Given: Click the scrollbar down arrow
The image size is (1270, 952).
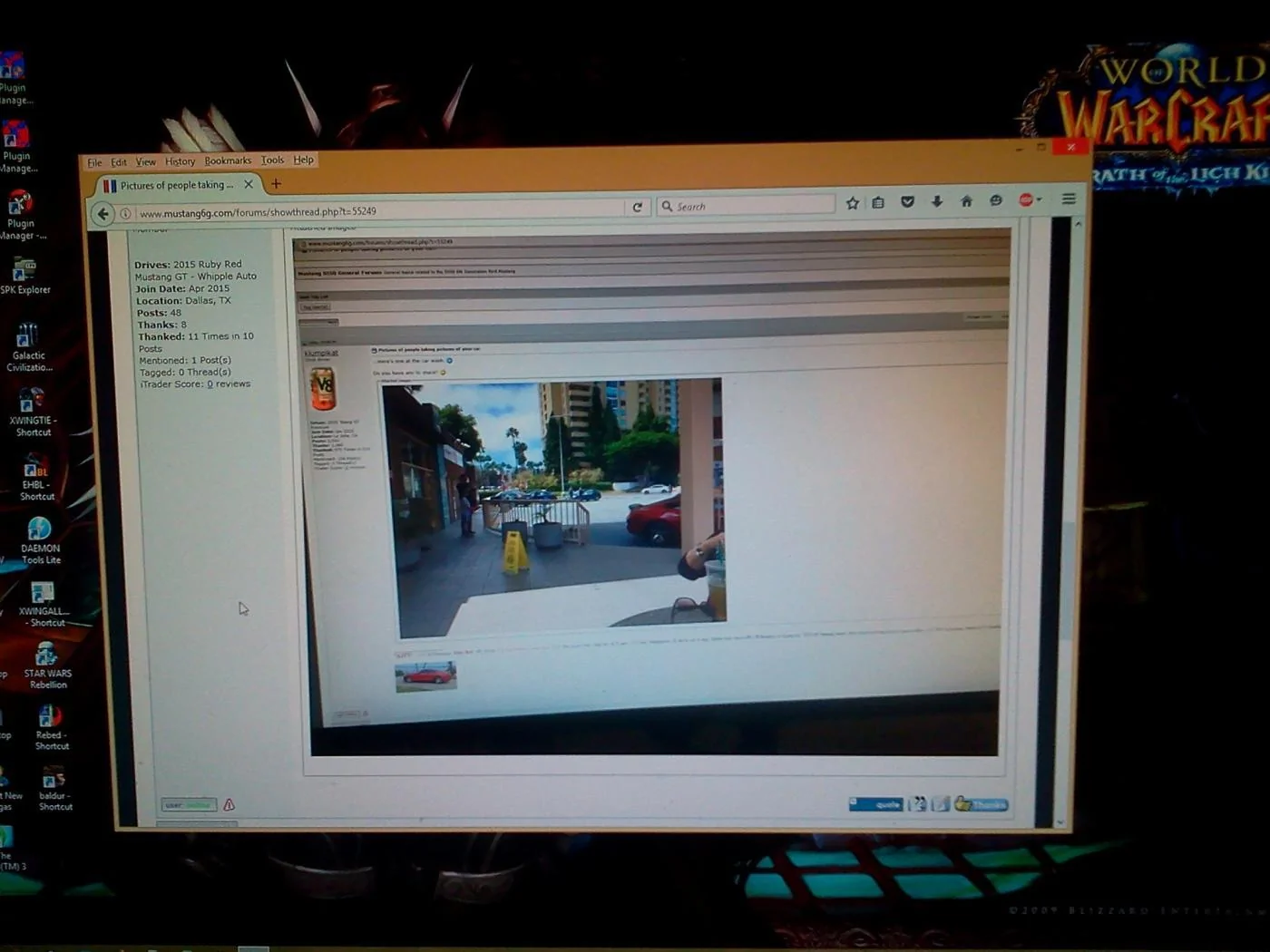Looking at the screenshot, I should pyautogui.click(x=1061, y=822).
